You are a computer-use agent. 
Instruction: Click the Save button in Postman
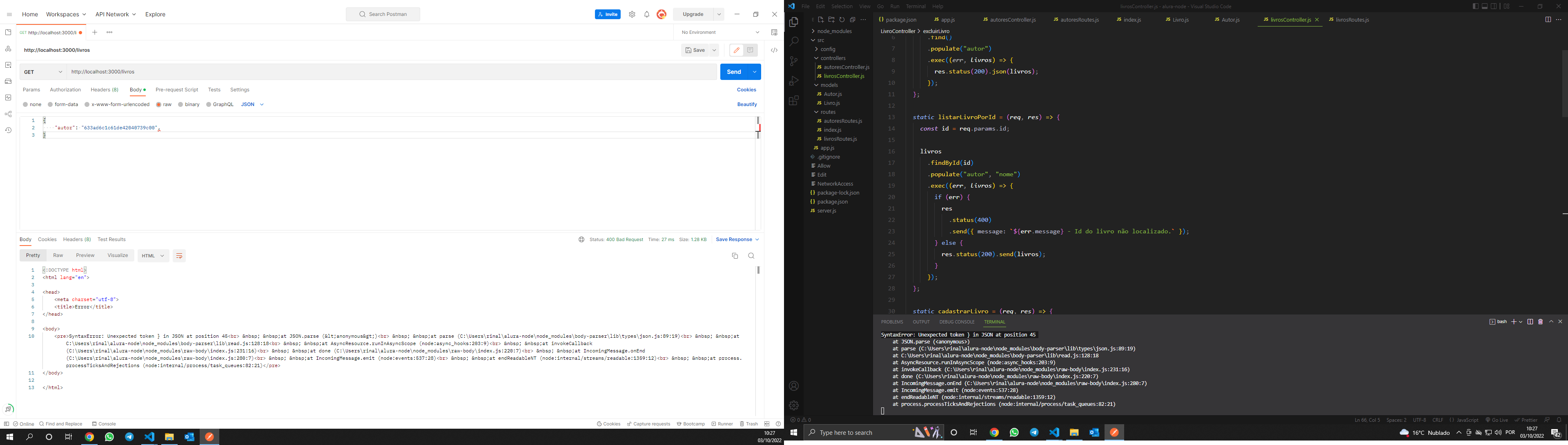[695, 51]
